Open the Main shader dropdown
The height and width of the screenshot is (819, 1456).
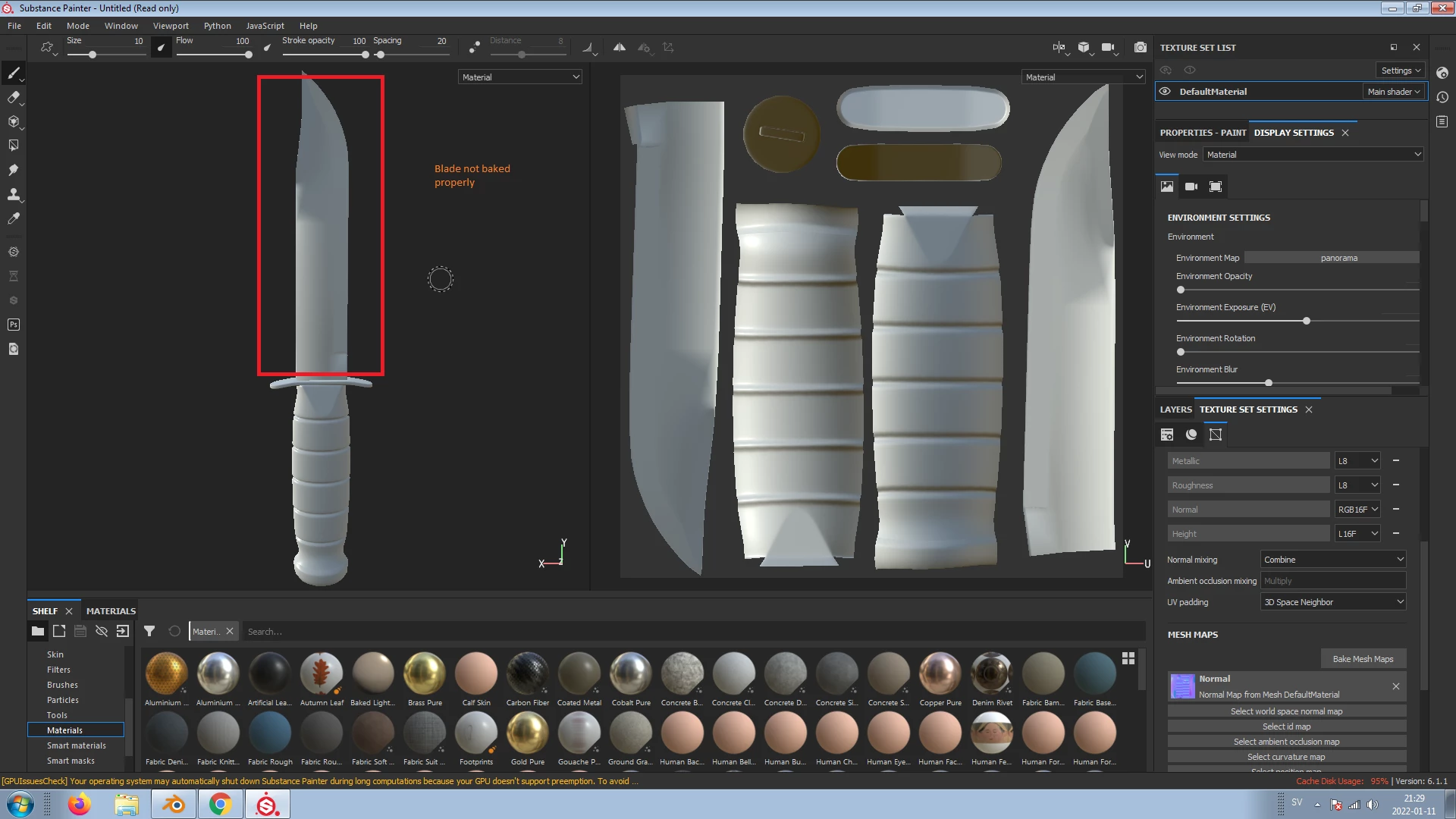pyautogui.click(x=1393, y=91)
